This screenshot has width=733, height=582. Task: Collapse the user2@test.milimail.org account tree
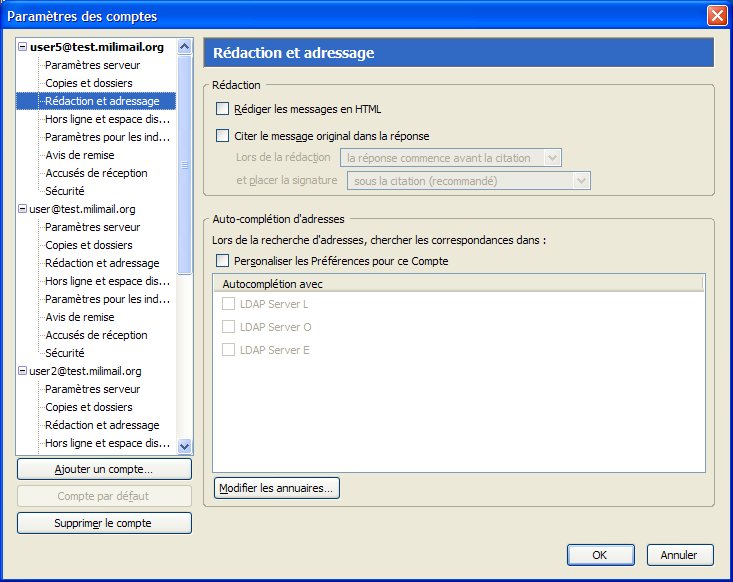(23, 371)
